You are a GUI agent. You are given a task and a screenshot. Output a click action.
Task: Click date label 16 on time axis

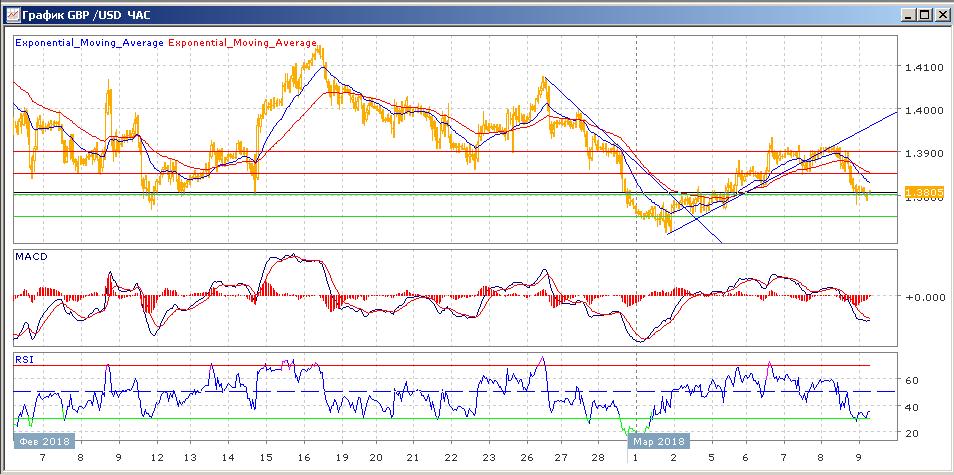[x=304, y=457]
